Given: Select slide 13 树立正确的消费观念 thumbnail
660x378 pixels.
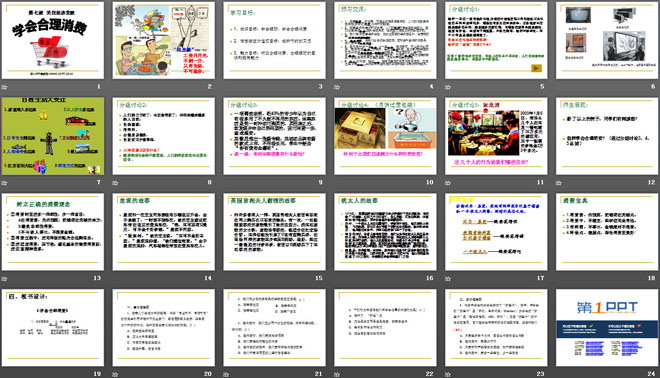Looking at the screenshot, I should pos(53,232).
